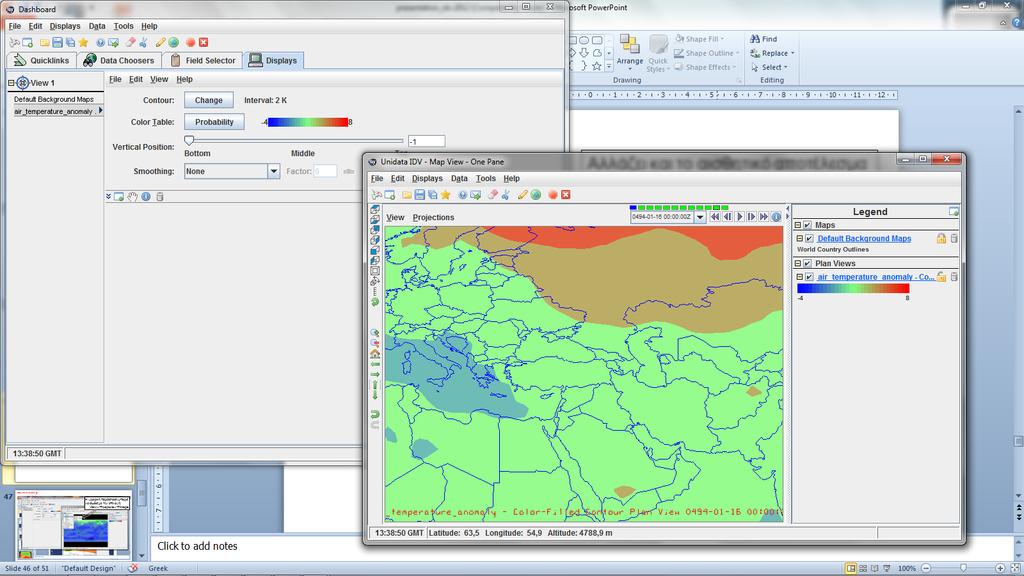
Task: Click the green right-arrow pan icon beside map
Action: 375,374
